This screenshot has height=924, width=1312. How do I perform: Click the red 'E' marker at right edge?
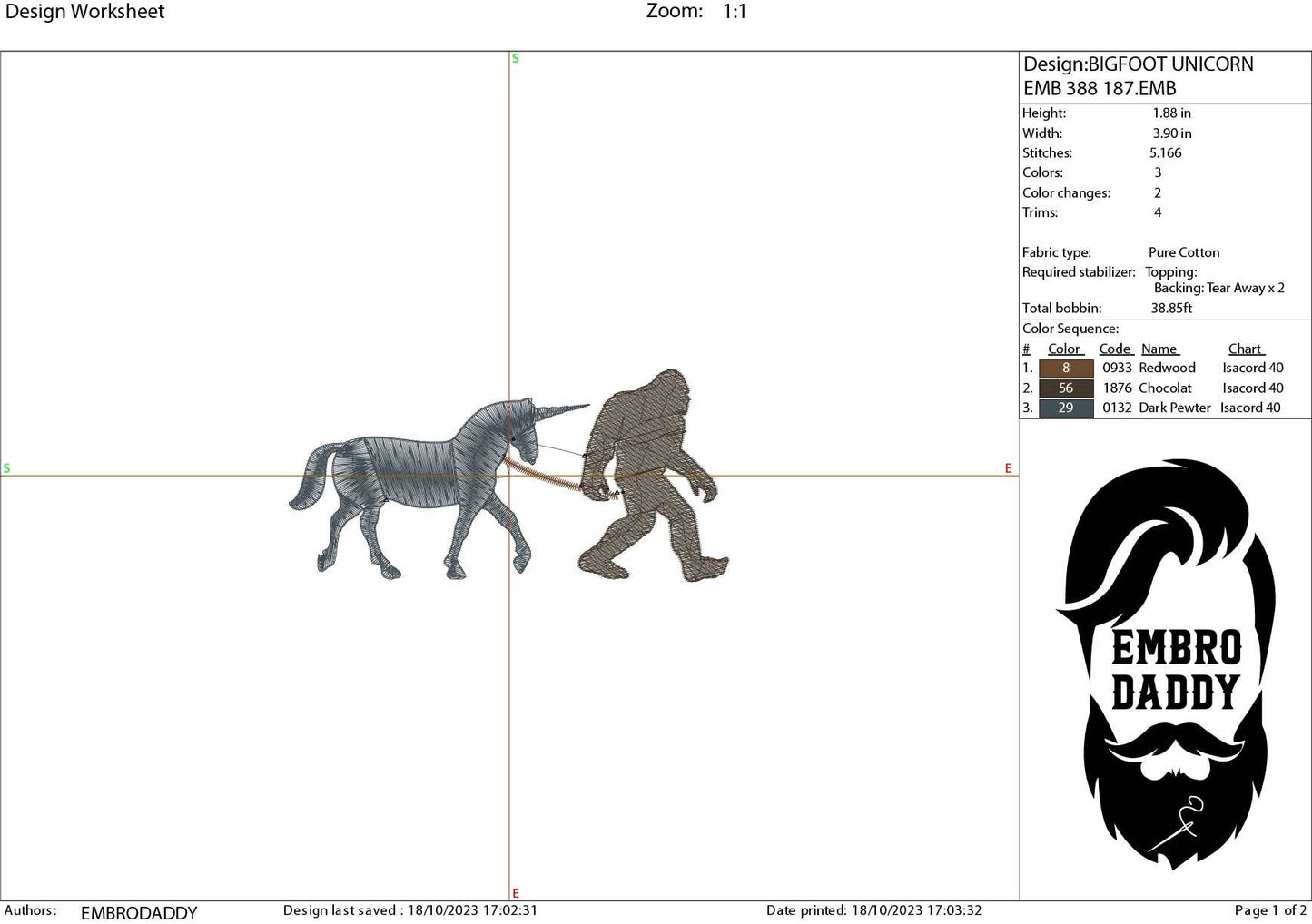(x=1008, y=468)
